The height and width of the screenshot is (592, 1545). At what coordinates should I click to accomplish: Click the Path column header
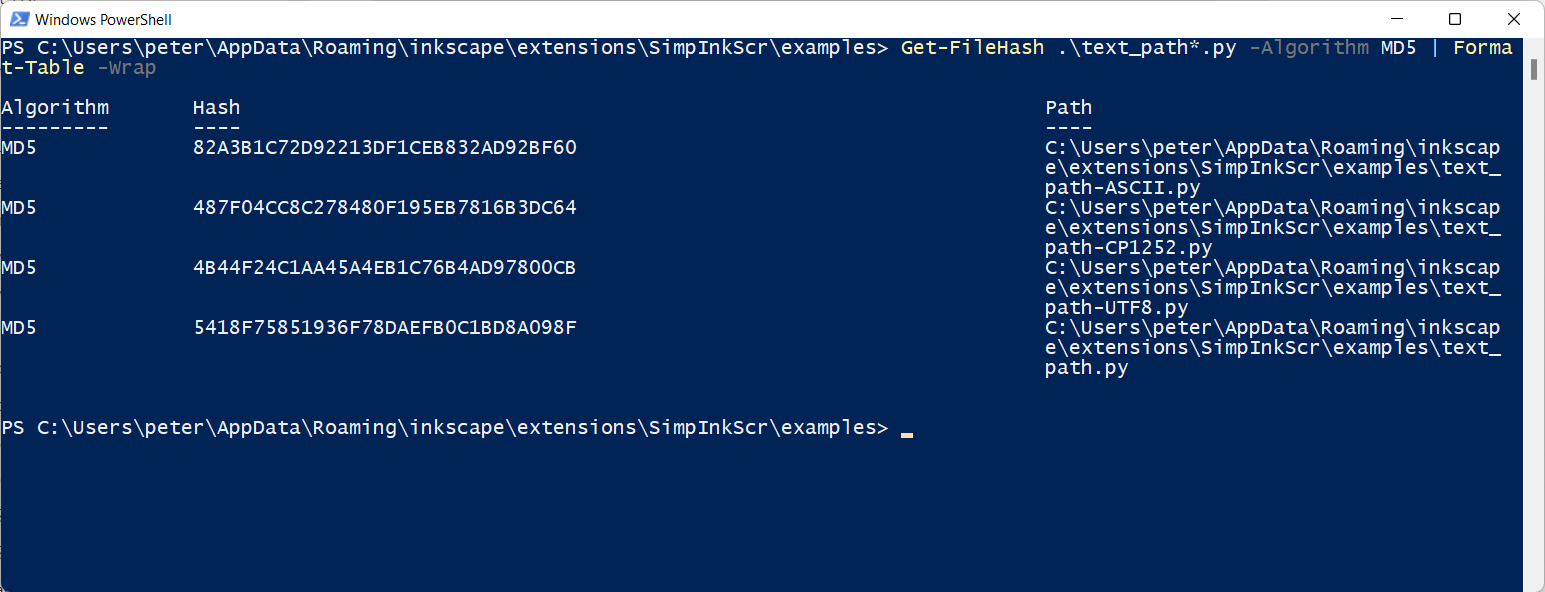pyautogui.click(x=1068, y=107)
